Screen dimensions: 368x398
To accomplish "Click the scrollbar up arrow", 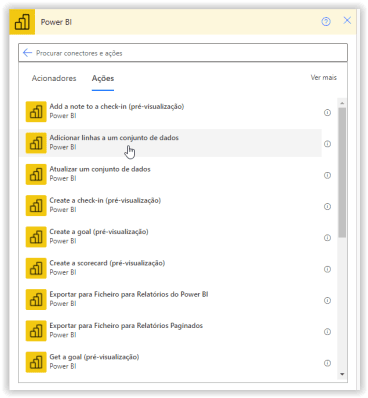I will click(x=342, y=103).
